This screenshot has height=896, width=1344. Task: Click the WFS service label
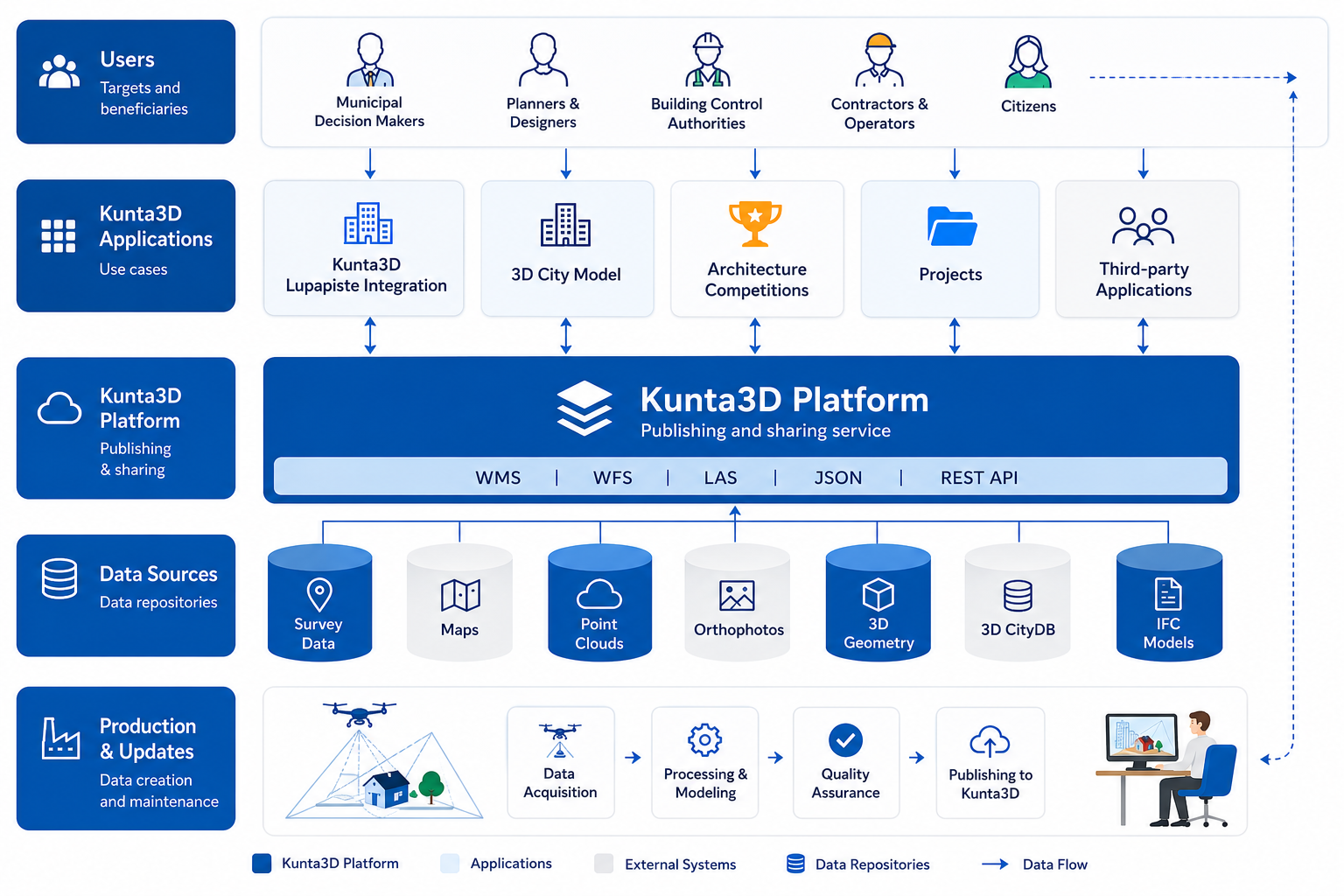612,478
